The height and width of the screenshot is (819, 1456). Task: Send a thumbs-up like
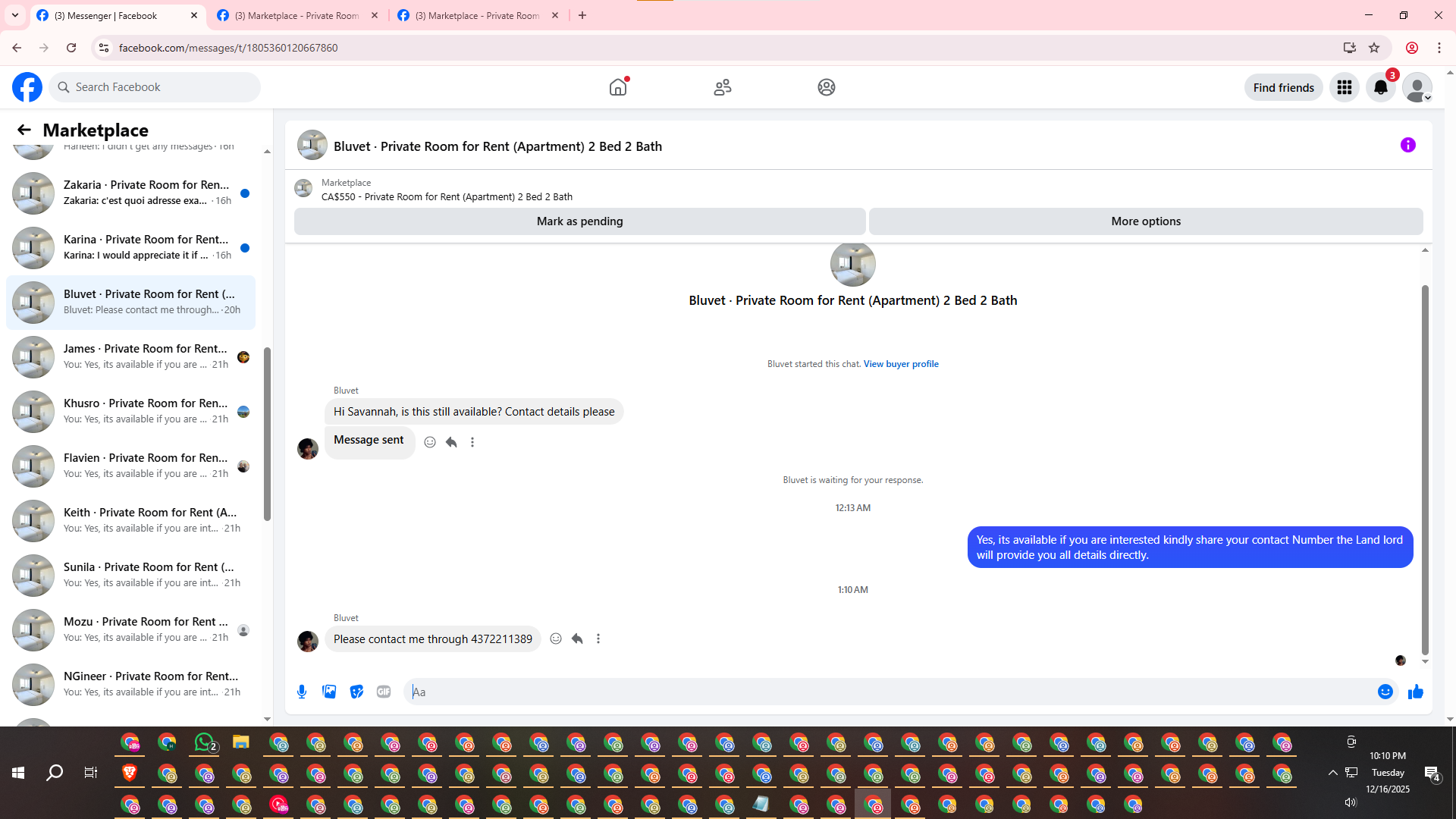click(x=1416, y=692)
